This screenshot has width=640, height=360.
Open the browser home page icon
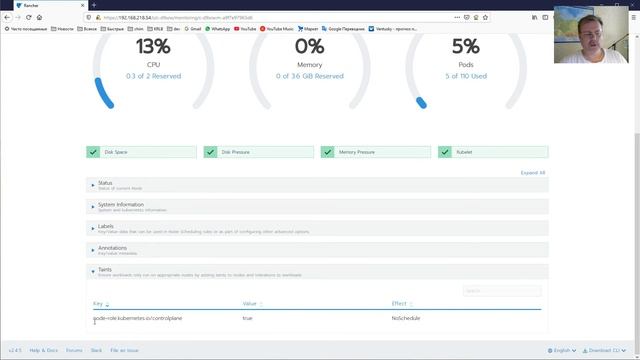40,18
